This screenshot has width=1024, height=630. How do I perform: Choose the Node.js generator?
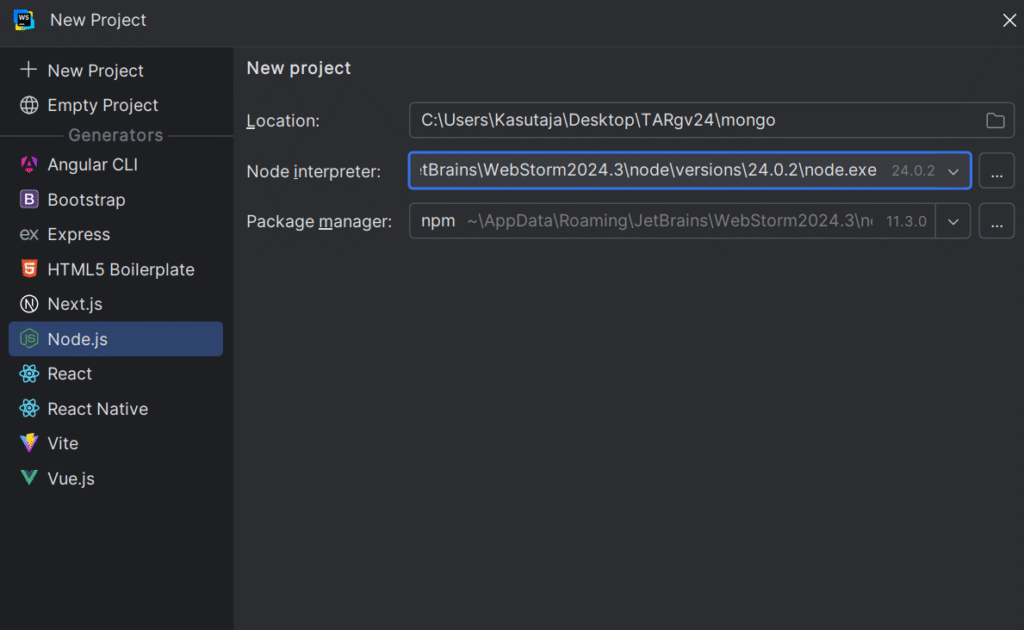[116, 339]
